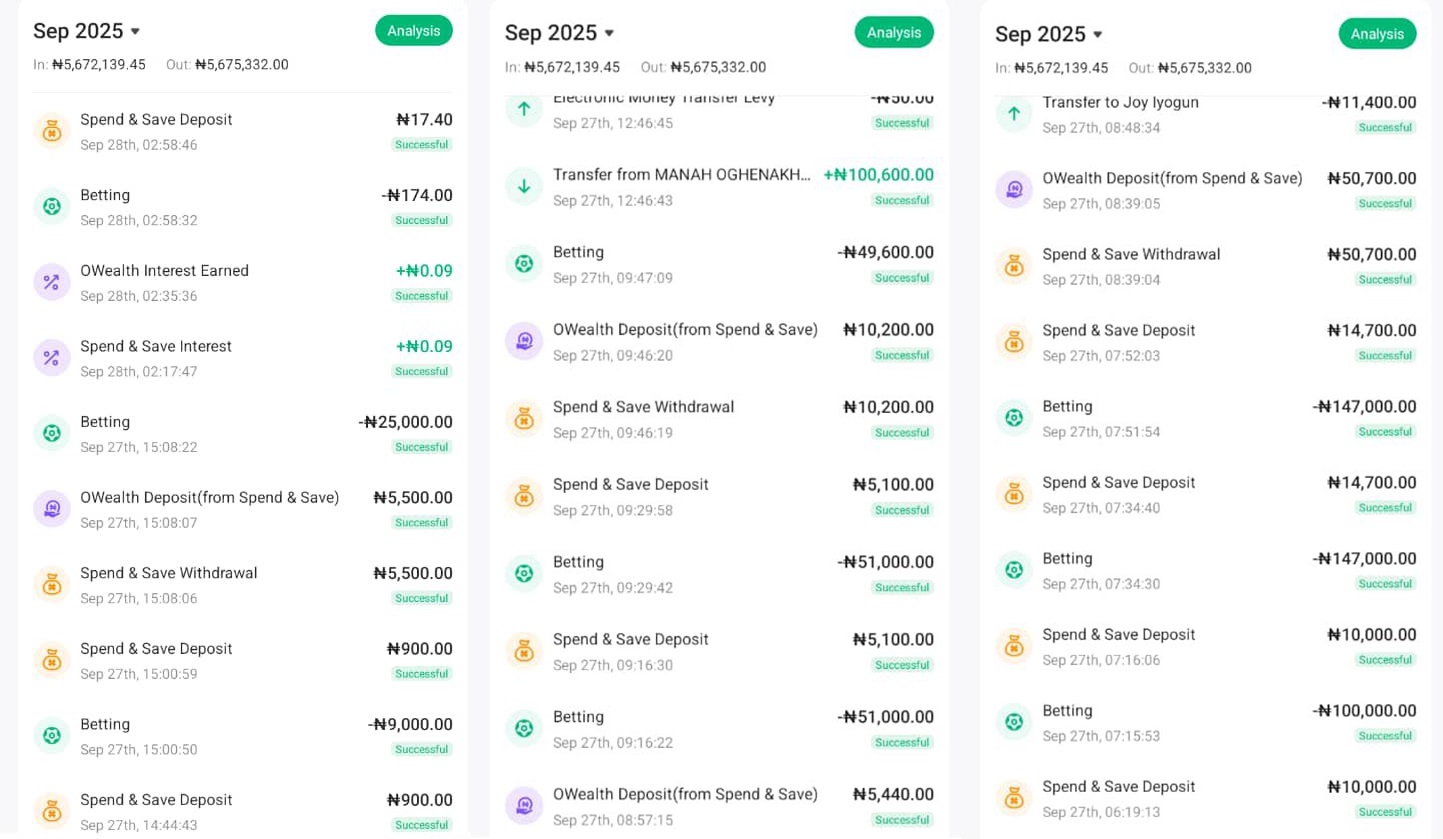Click the Spend & Save Deposit icon for ₦17.40

click(52, 131)
